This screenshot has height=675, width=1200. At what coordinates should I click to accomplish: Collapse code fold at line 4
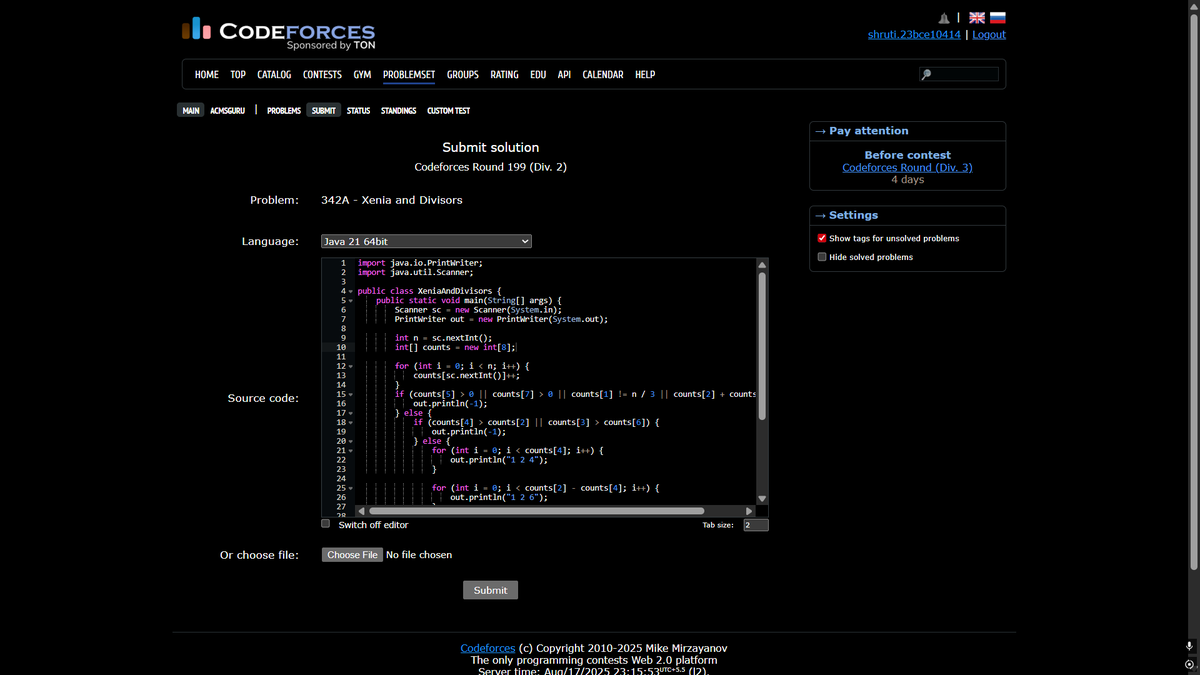coord(351,291)
